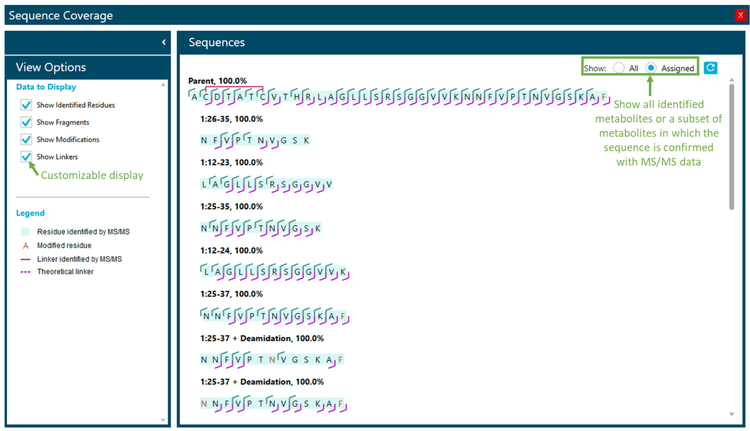The width and height of the screenshot is (750, 431).
Task: Collapse the View Options panel arrow
Action: tap(163, 42)
